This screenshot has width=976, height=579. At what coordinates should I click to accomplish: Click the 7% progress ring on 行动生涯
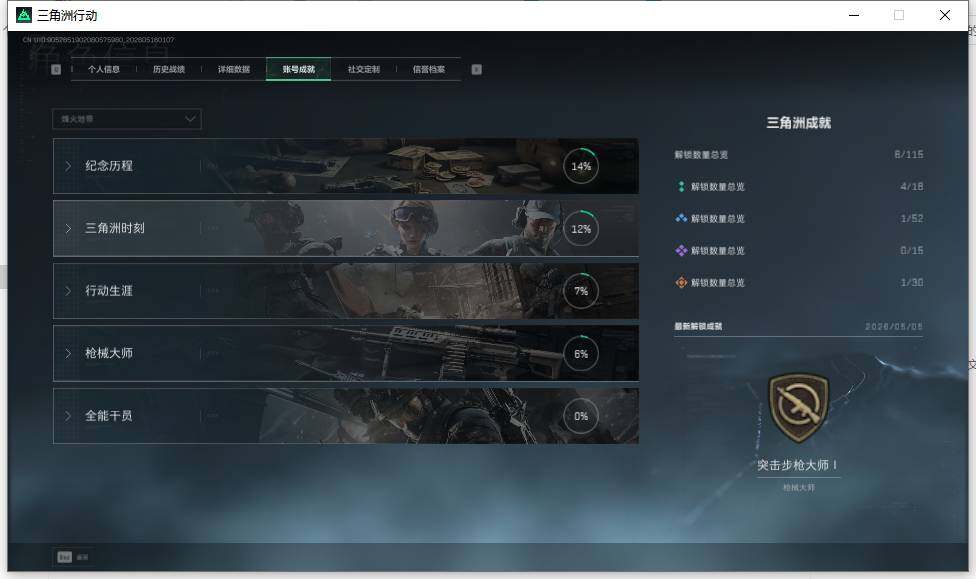pos(581,291)
